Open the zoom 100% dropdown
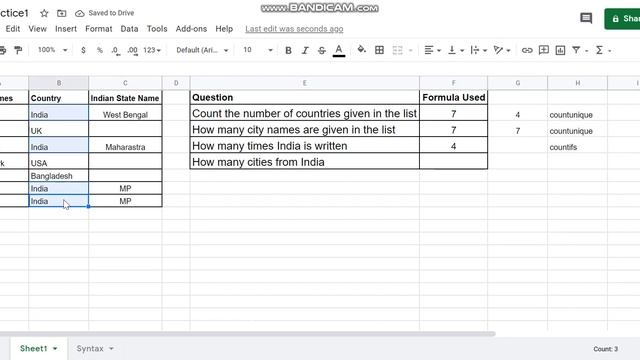The height and width of the screenshot is (360, 640). (52, 50)
